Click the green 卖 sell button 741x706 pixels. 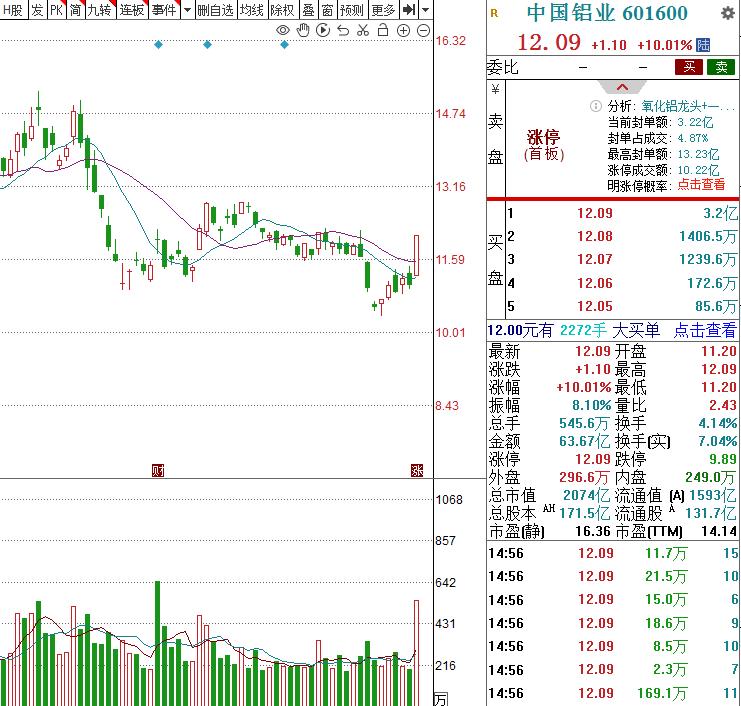(721, 67)
